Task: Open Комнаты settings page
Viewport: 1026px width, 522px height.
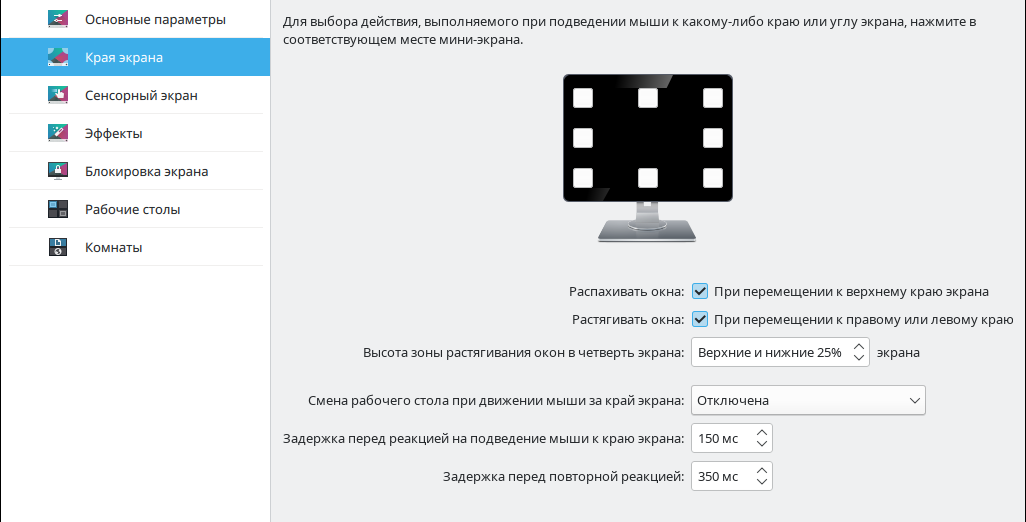Action: click(135, 247)
